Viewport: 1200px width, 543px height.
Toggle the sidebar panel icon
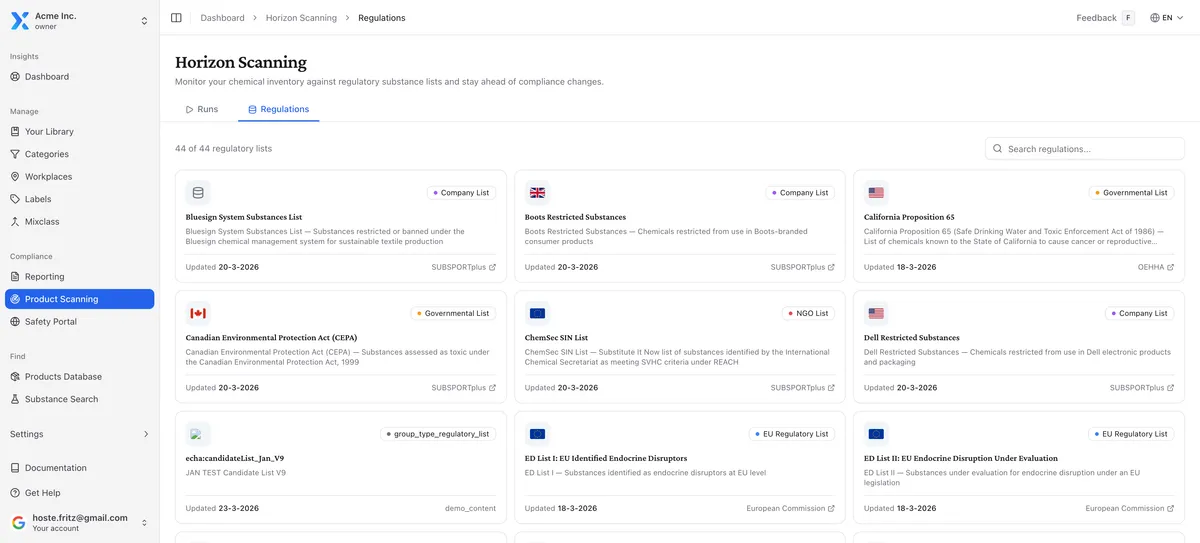[176, 18]
